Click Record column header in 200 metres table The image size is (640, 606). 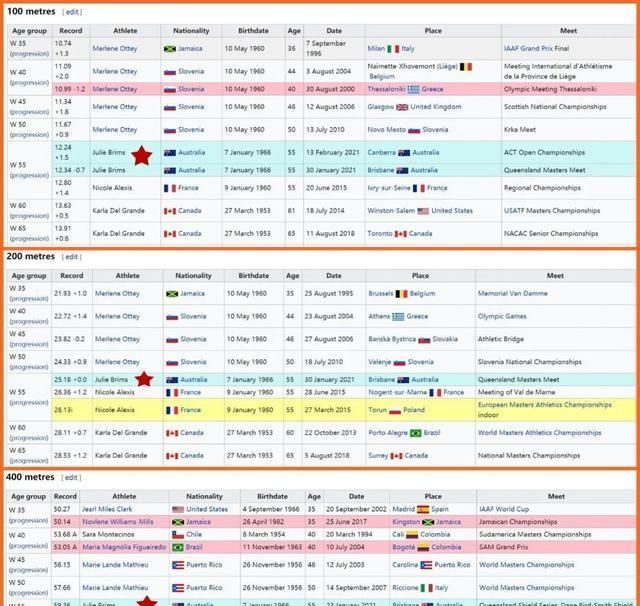pyautogui.click(x=72, y=276)
